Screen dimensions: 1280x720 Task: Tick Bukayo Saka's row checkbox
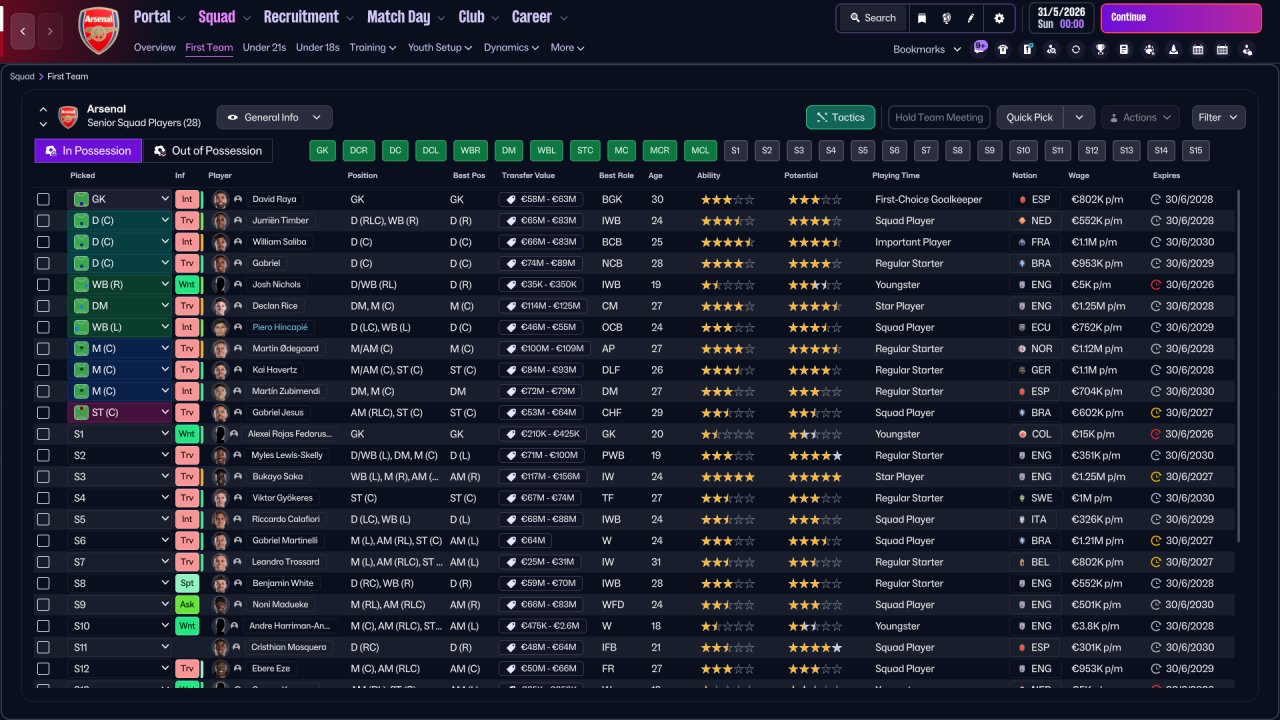pos(43,477)
